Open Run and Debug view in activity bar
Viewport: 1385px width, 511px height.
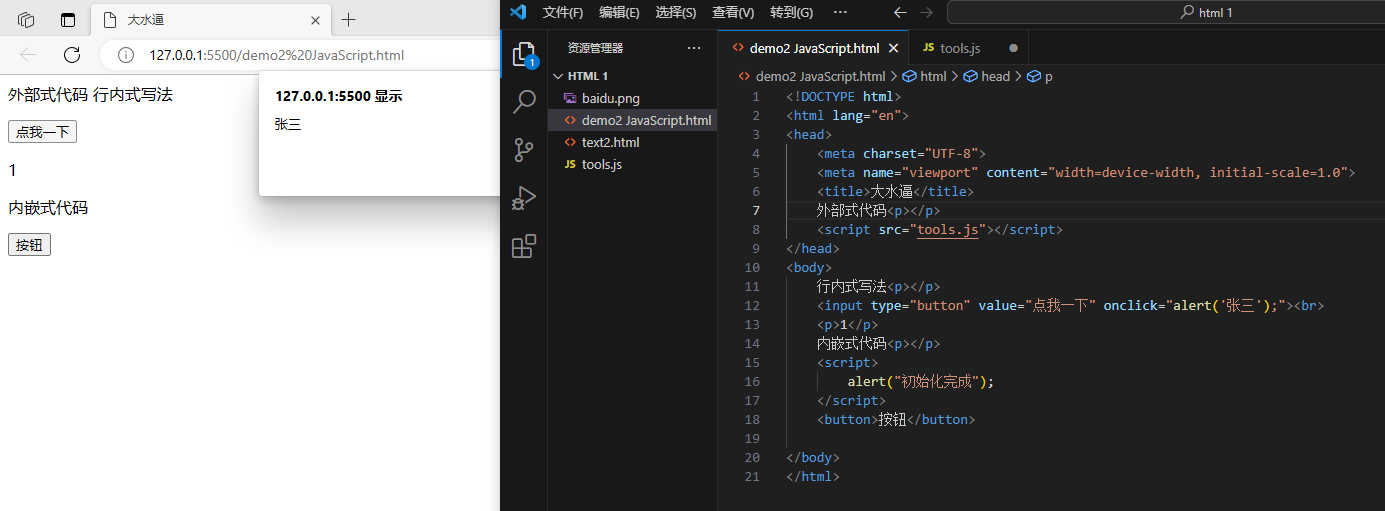[x=524, y=198]
